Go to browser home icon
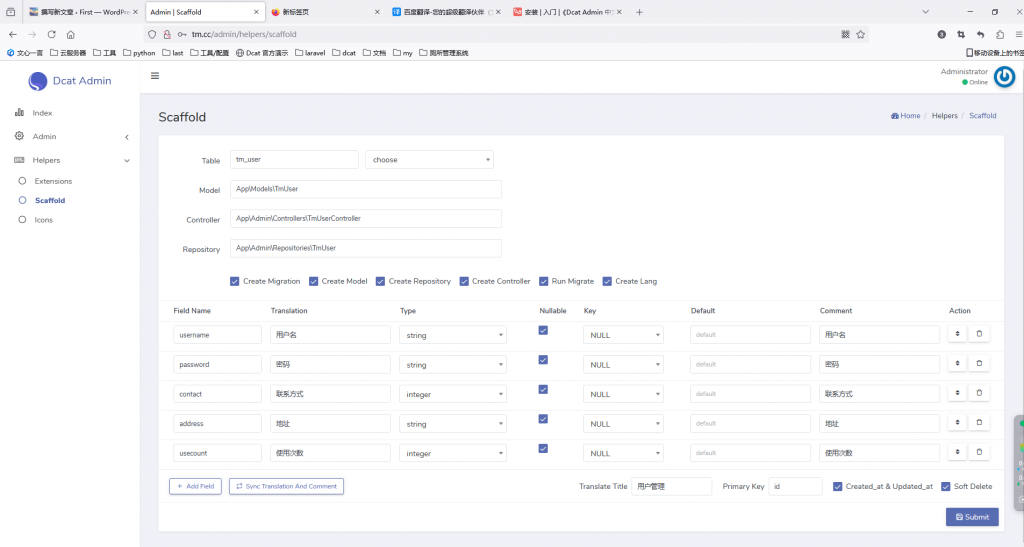Image resolution: width=1024 pixels, height=547 pixels. [71, 35]
